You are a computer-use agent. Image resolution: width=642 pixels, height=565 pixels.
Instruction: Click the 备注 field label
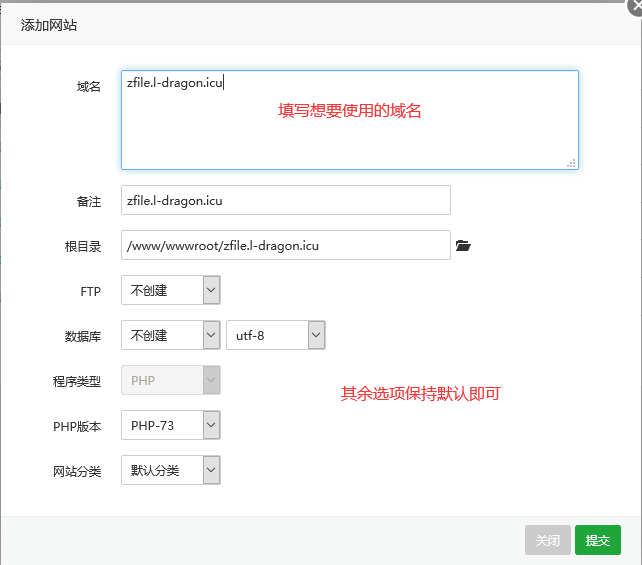click(x=89, y=201)
